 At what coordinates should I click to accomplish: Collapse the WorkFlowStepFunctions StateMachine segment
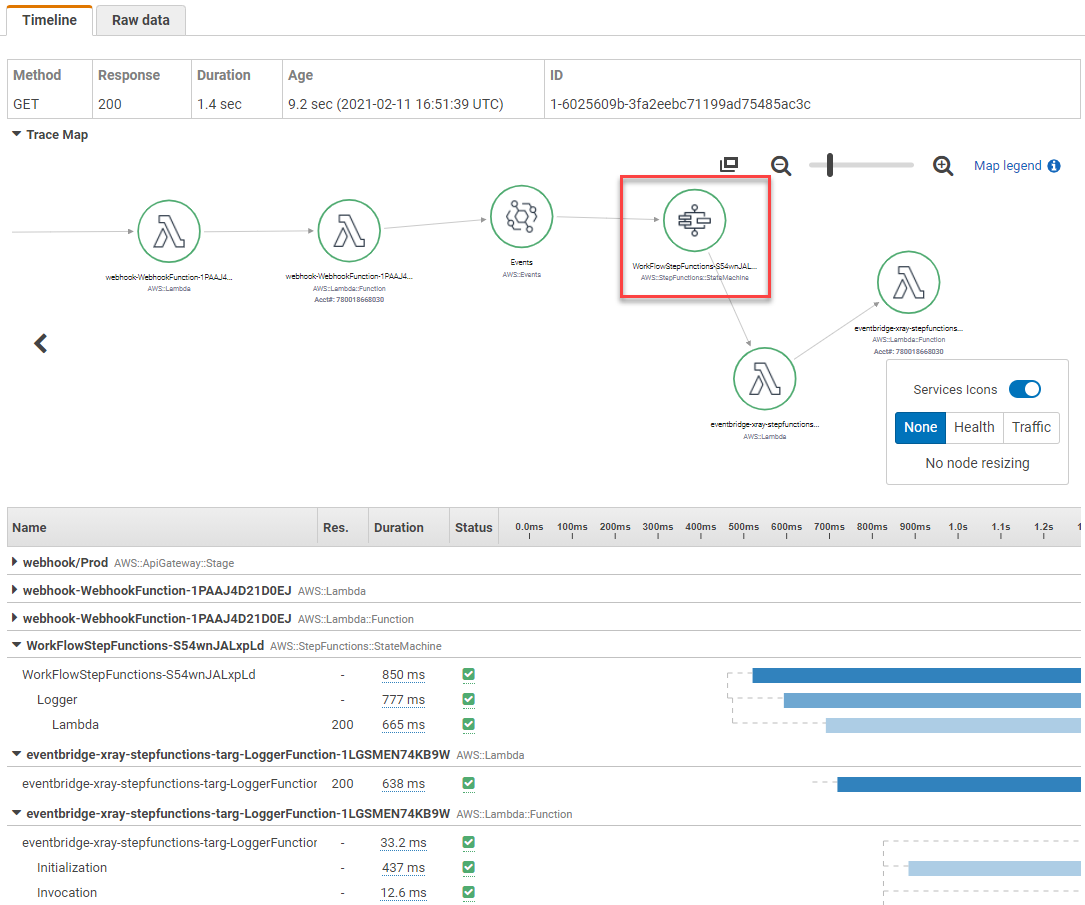click(15, 646)
